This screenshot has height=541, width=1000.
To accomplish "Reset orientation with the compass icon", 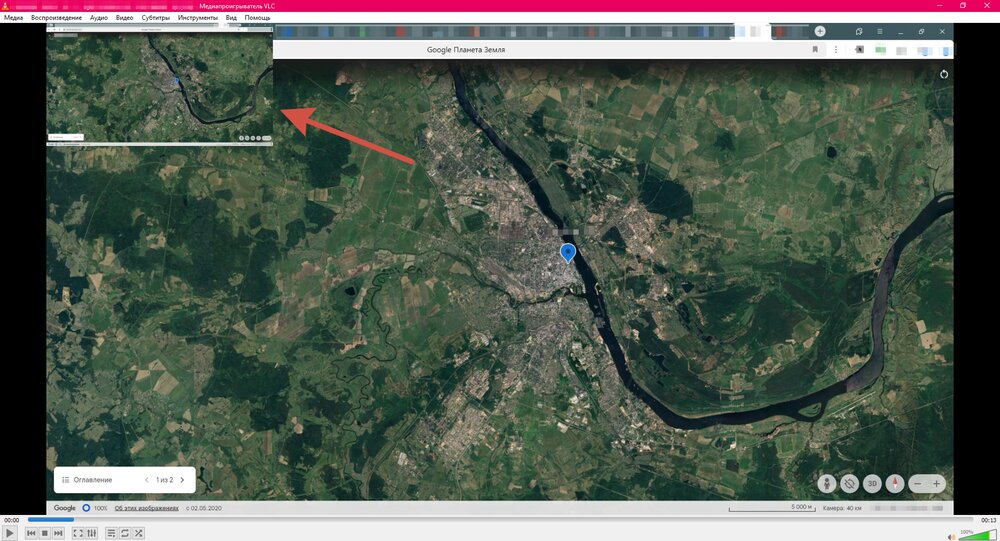I will click(895, 484).
